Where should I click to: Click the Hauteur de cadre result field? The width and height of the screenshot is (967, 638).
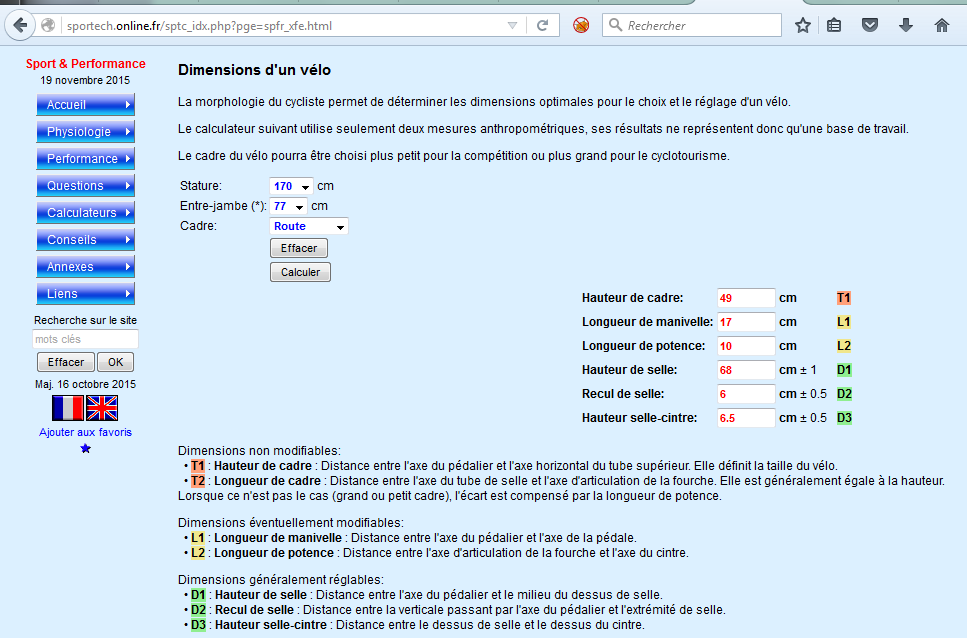pos(746,298)
